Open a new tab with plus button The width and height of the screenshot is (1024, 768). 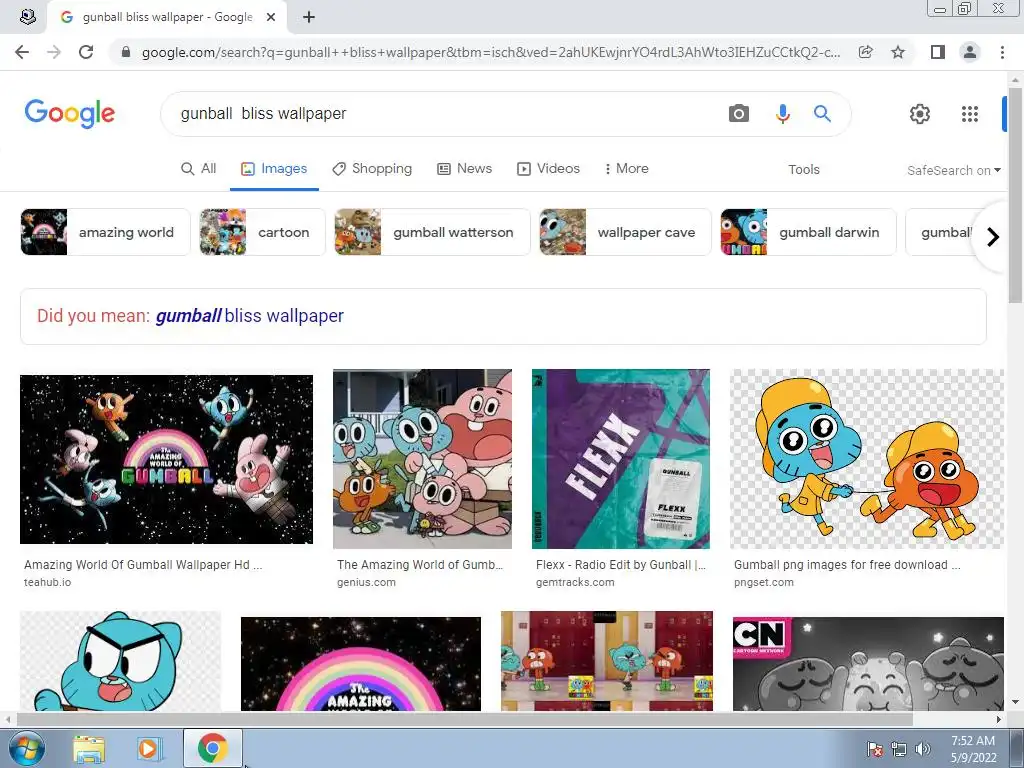(x=309, y=17)
